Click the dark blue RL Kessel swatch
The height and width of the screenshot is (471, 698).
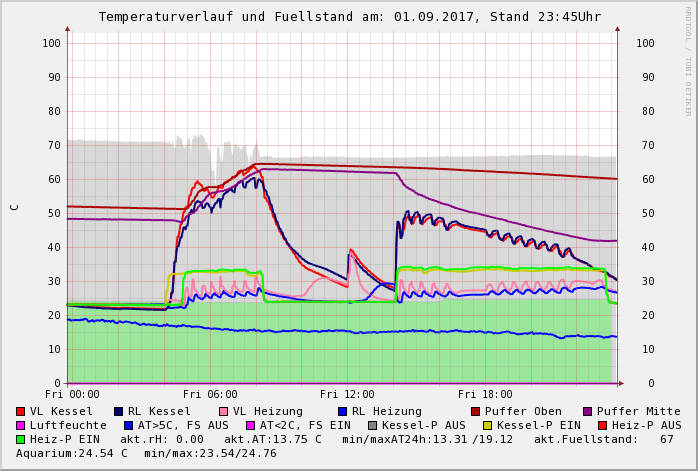pyautogui.click(x=119, y=411)
